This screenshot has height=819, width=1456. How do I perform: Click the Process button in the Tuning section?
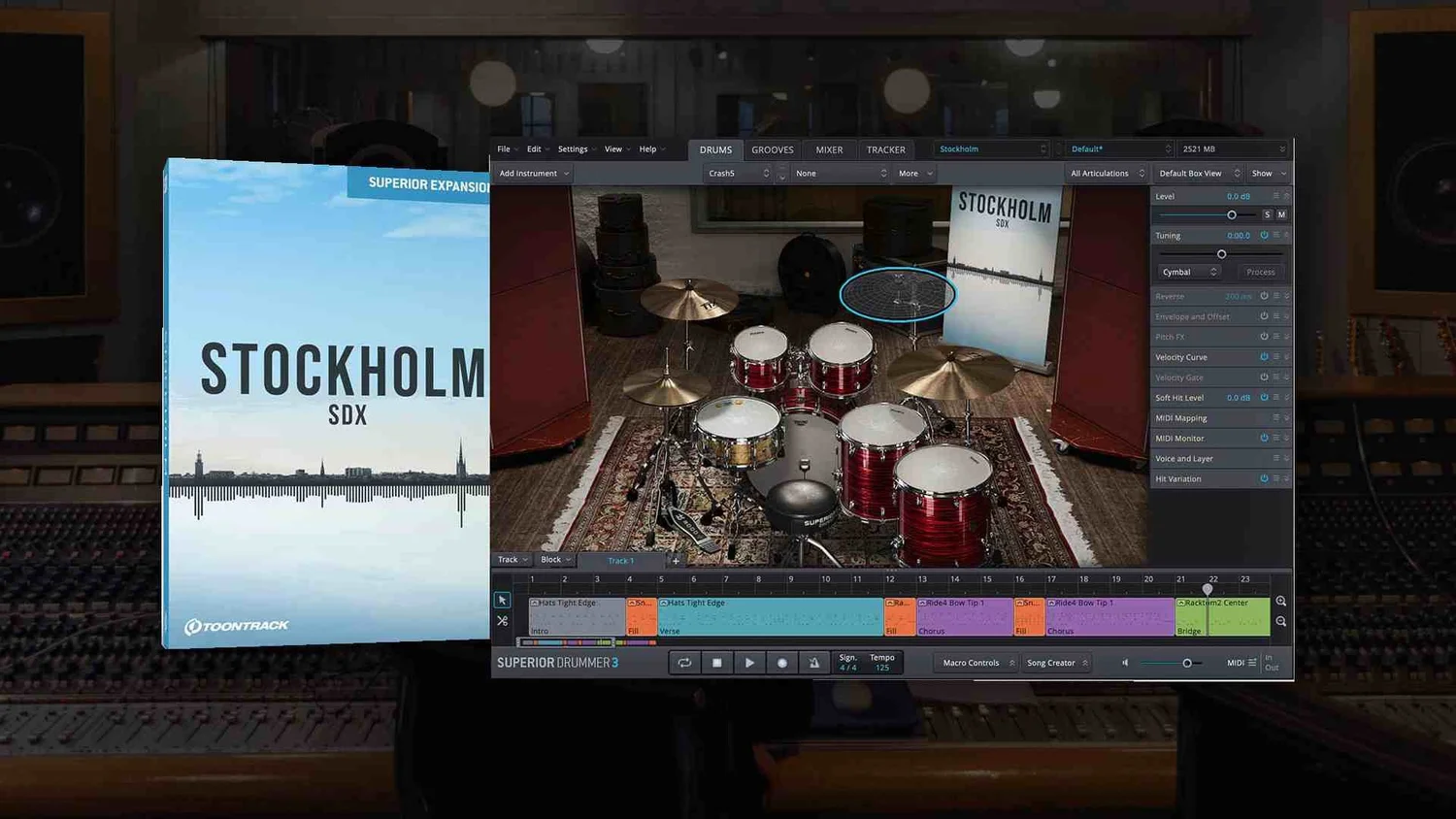click(1260, 272)
